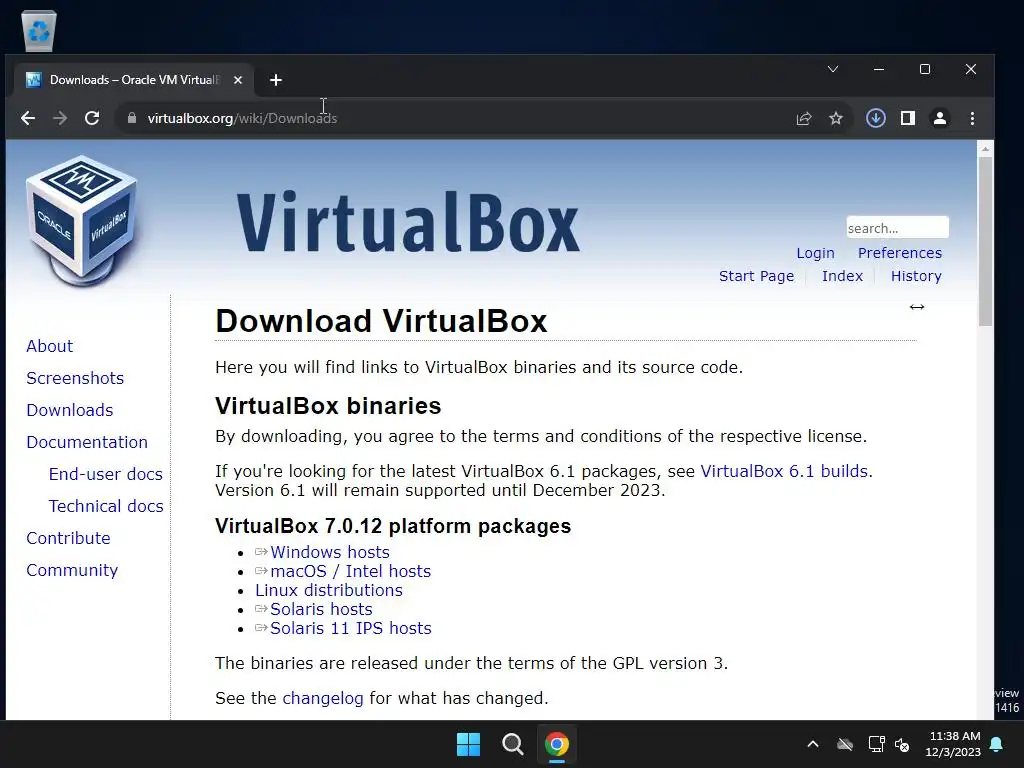Click the page-width toggle arrows icon
The image size is (1024, 768).
[x=917, y=307]
